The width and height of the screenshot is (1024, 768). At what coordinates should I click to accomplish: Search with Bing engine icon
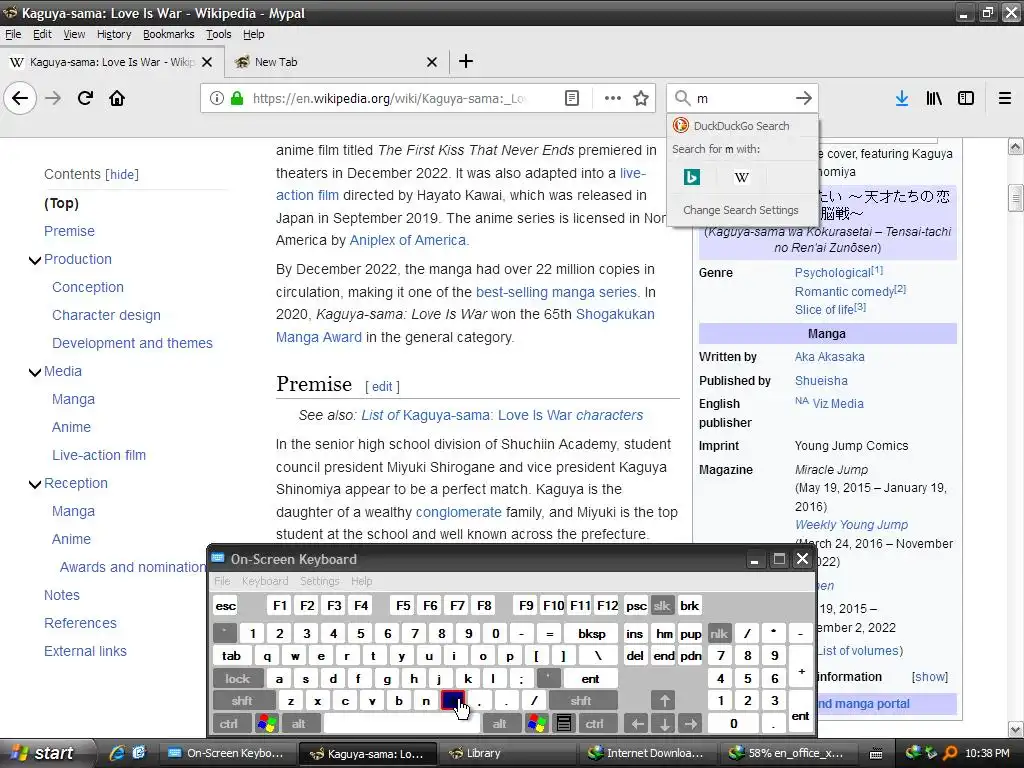(692, 177)
